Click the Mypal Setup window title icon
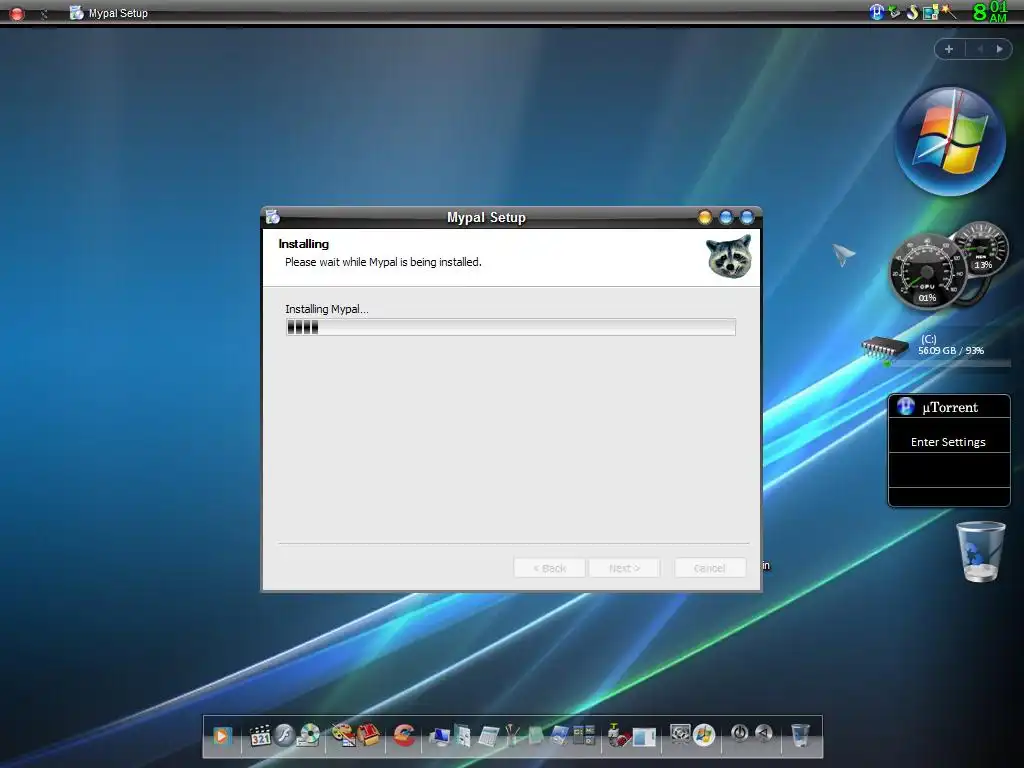Image resolution: width=1024 pixels, height=768 pixels. [x=272, y=217]
